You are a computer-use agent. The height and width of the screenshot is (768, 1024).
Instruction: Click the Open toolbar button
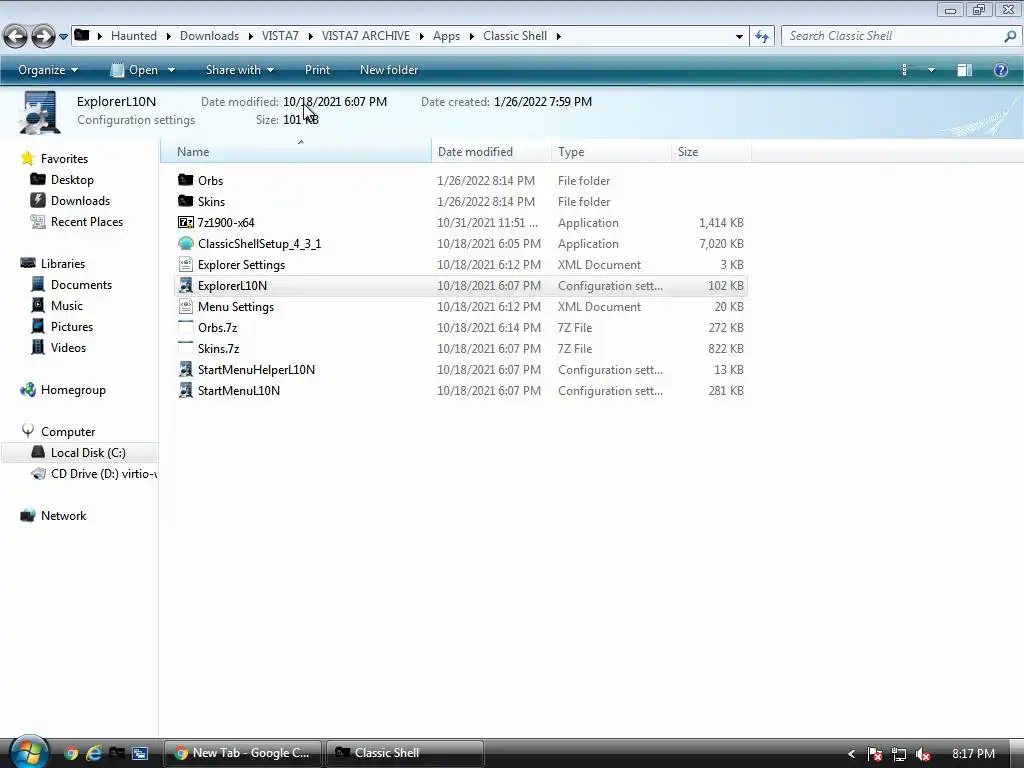(x=135, y=70)
